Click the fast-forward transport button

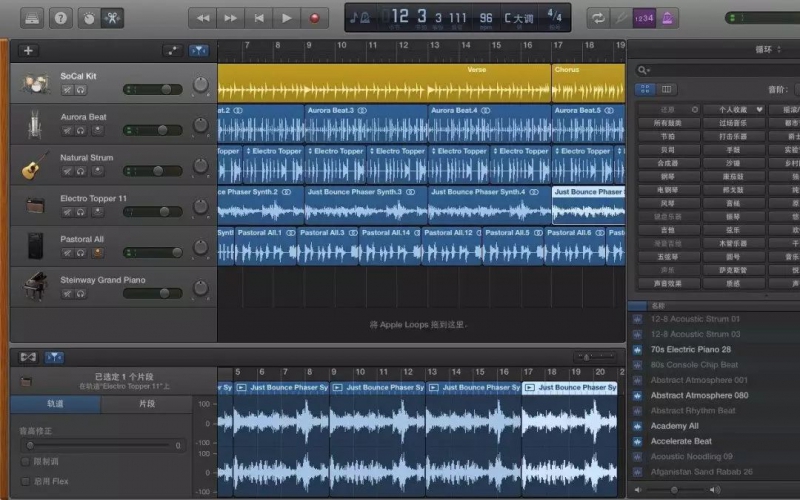[x=231, y=18]
